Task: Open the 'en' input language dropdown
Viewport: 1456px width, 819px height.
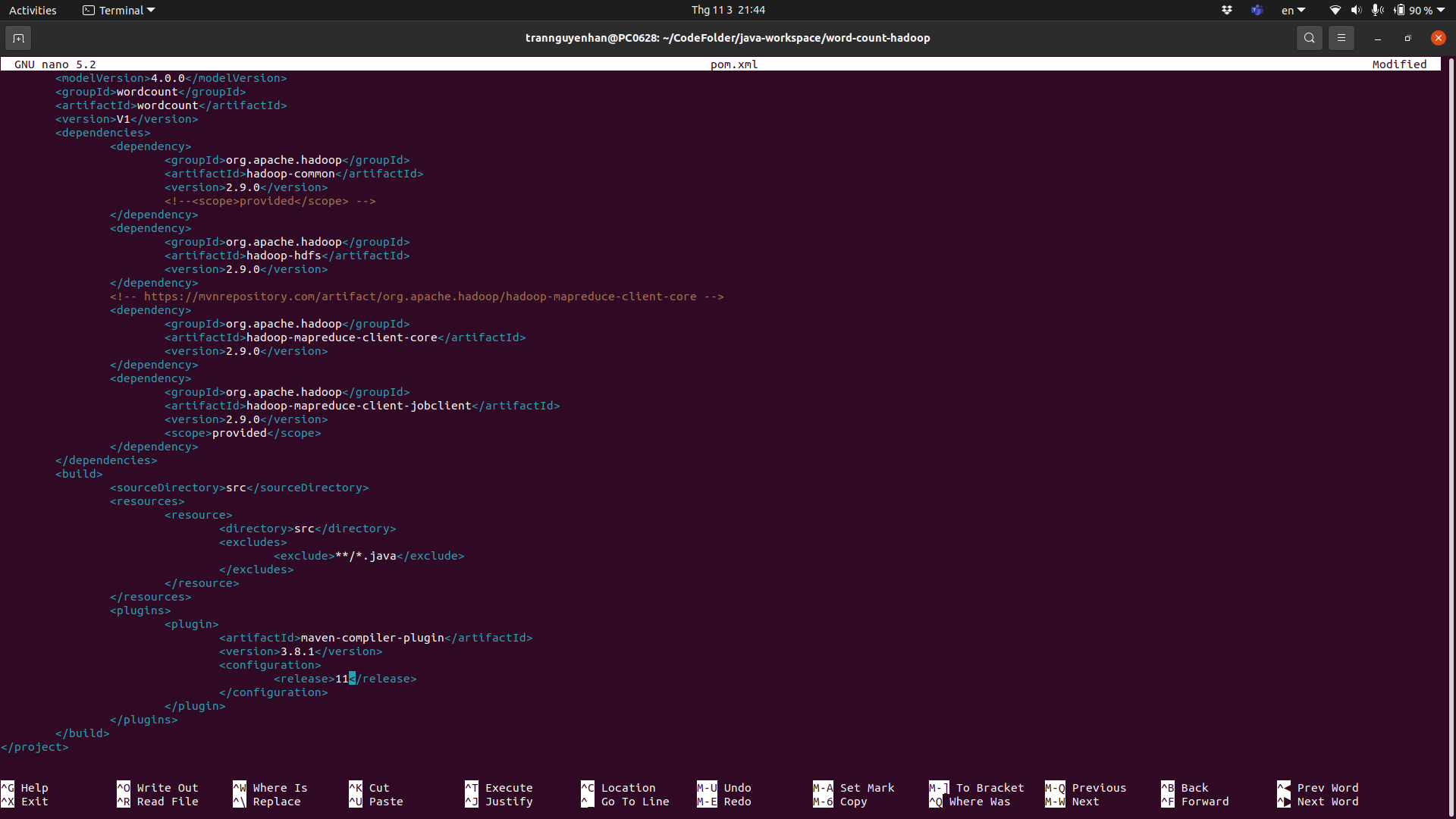Action: 1293,10
